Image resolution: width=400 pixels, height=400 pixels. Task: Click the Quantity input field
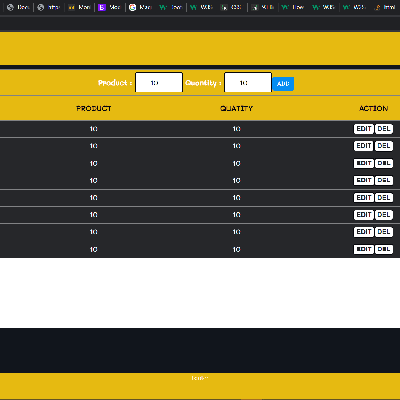(248, 82)
